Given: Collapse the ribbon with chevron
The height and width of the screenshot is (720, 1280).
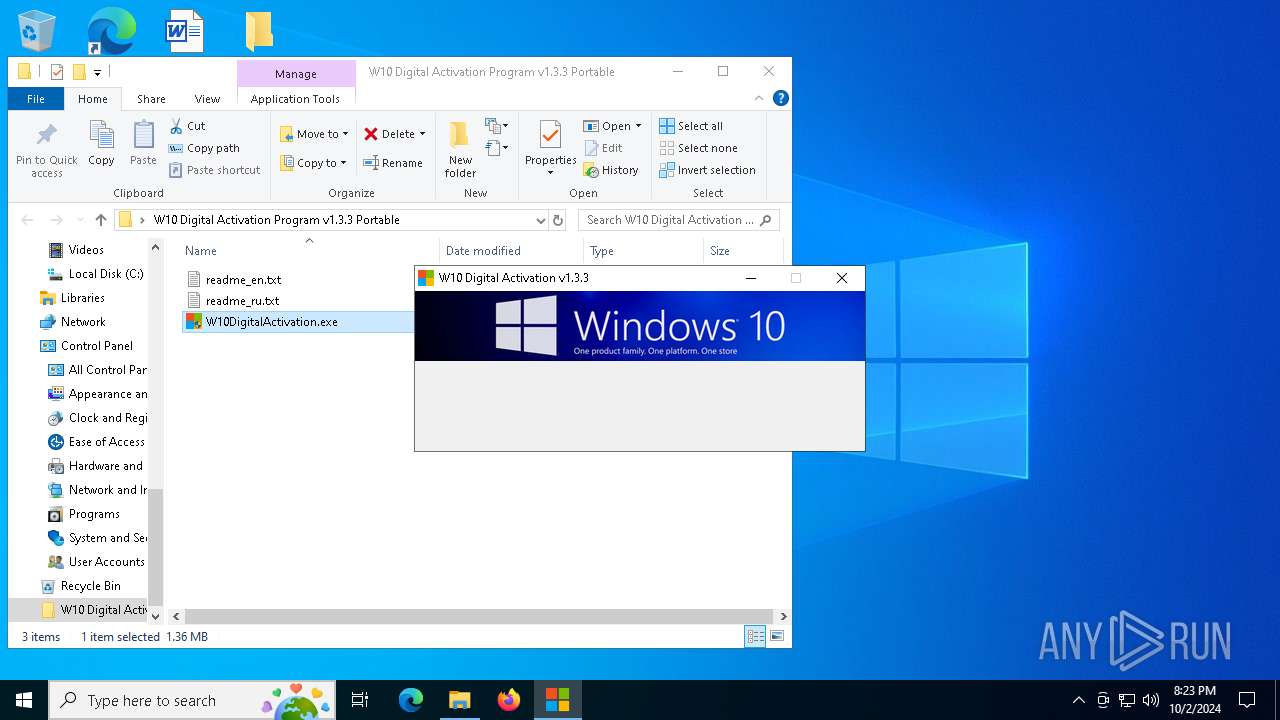Looking at the screenshot, I should tap(759, 98).
